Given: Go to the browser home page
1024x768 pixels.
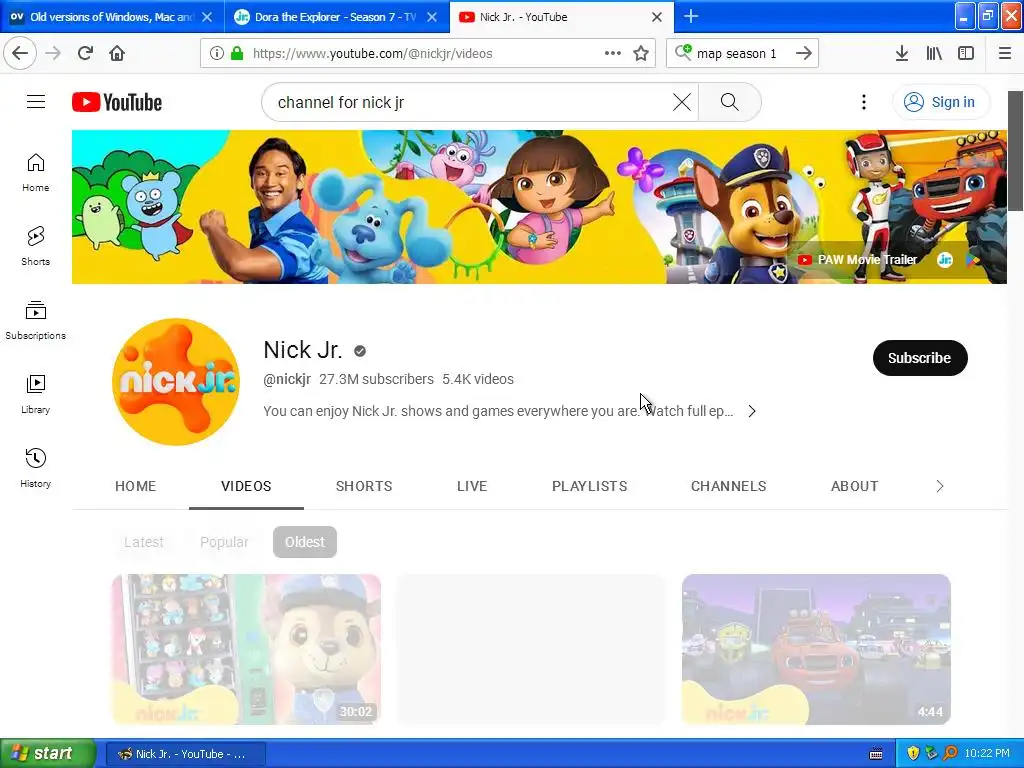Looking at the screenshot, I should click(x=117, y=53).
